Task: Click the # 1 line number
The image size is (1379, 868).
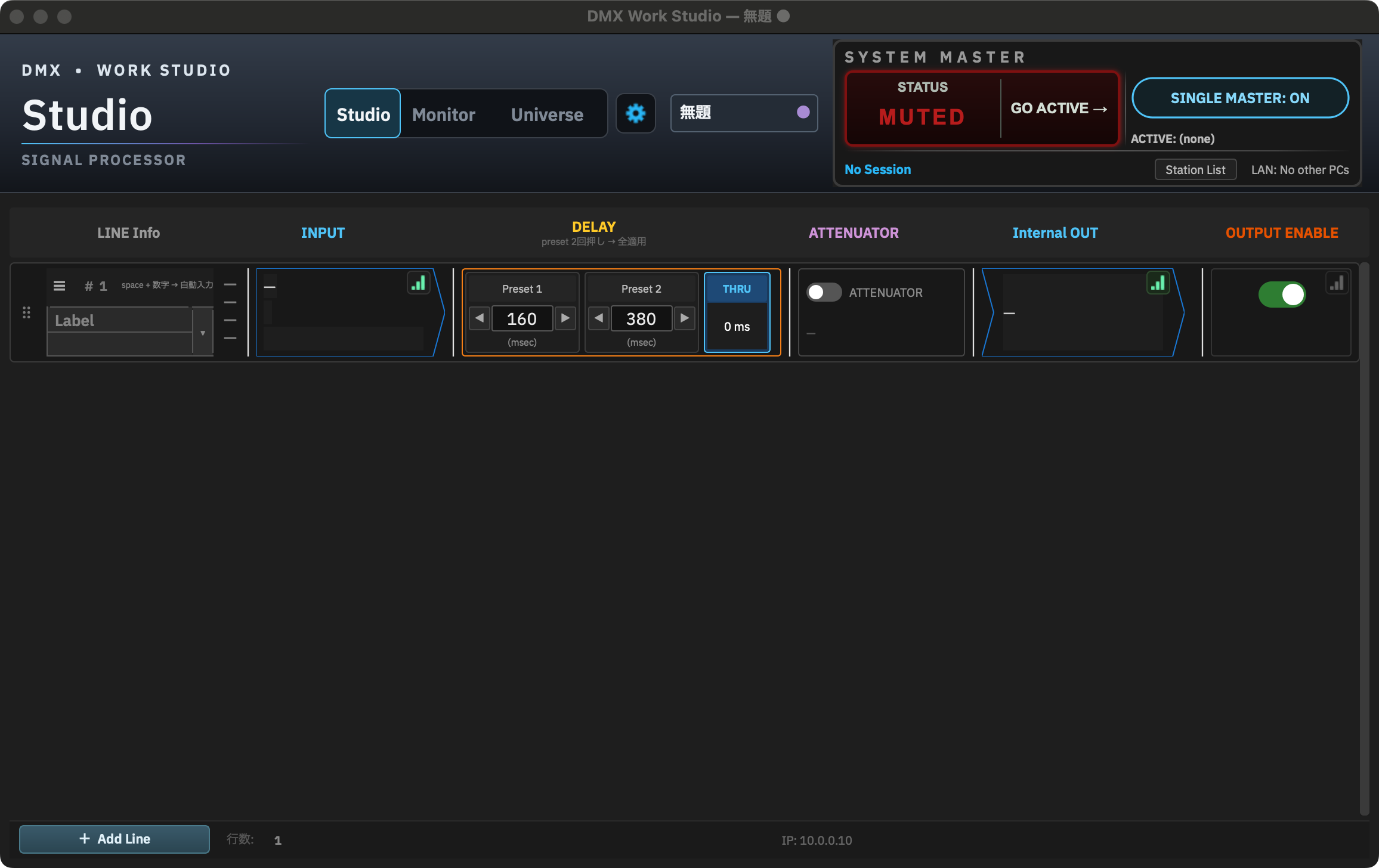Action: [x=95, y=286]
